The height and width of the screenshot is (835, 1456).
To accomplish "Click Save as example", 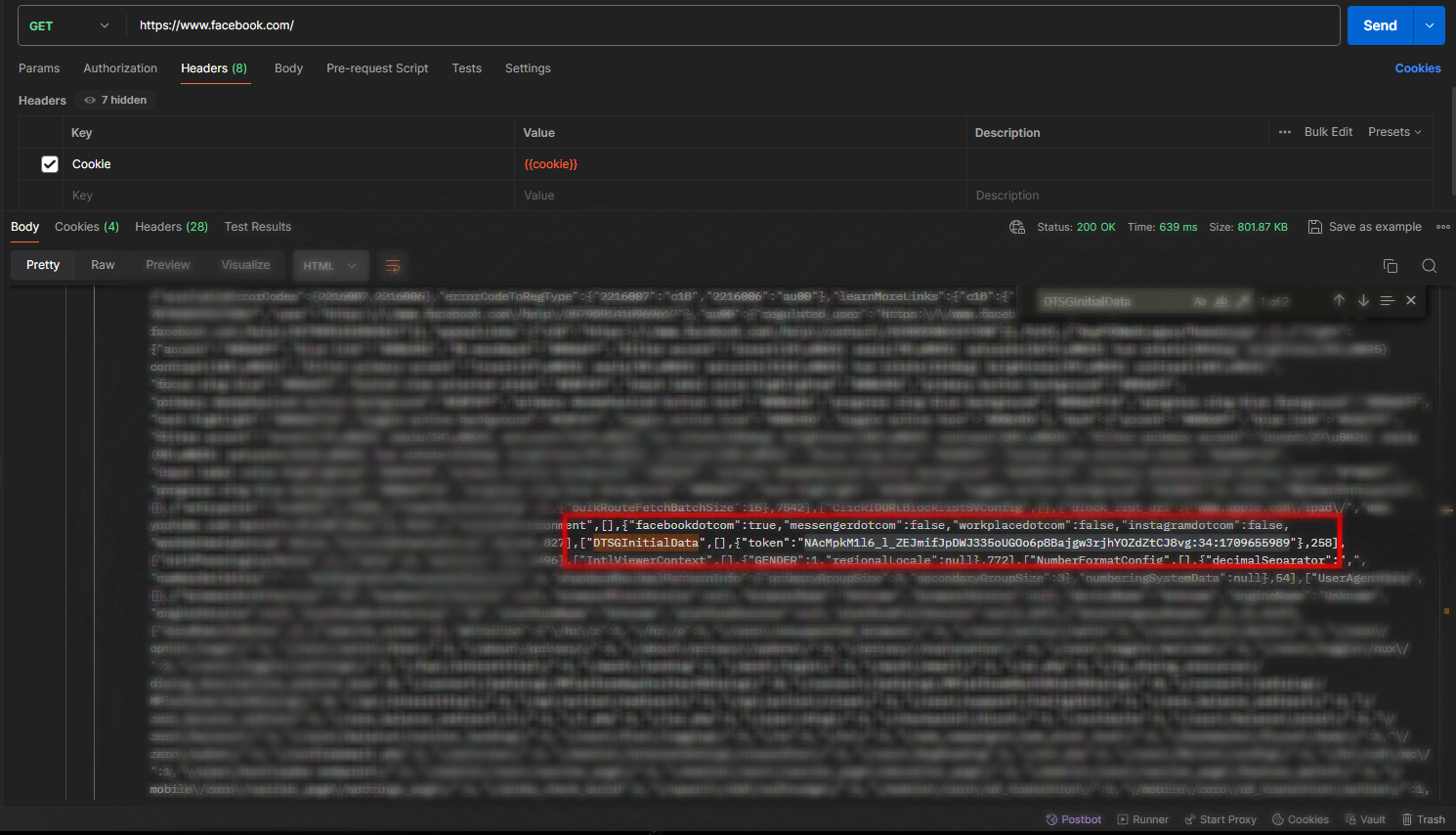I will point(1365,227).
